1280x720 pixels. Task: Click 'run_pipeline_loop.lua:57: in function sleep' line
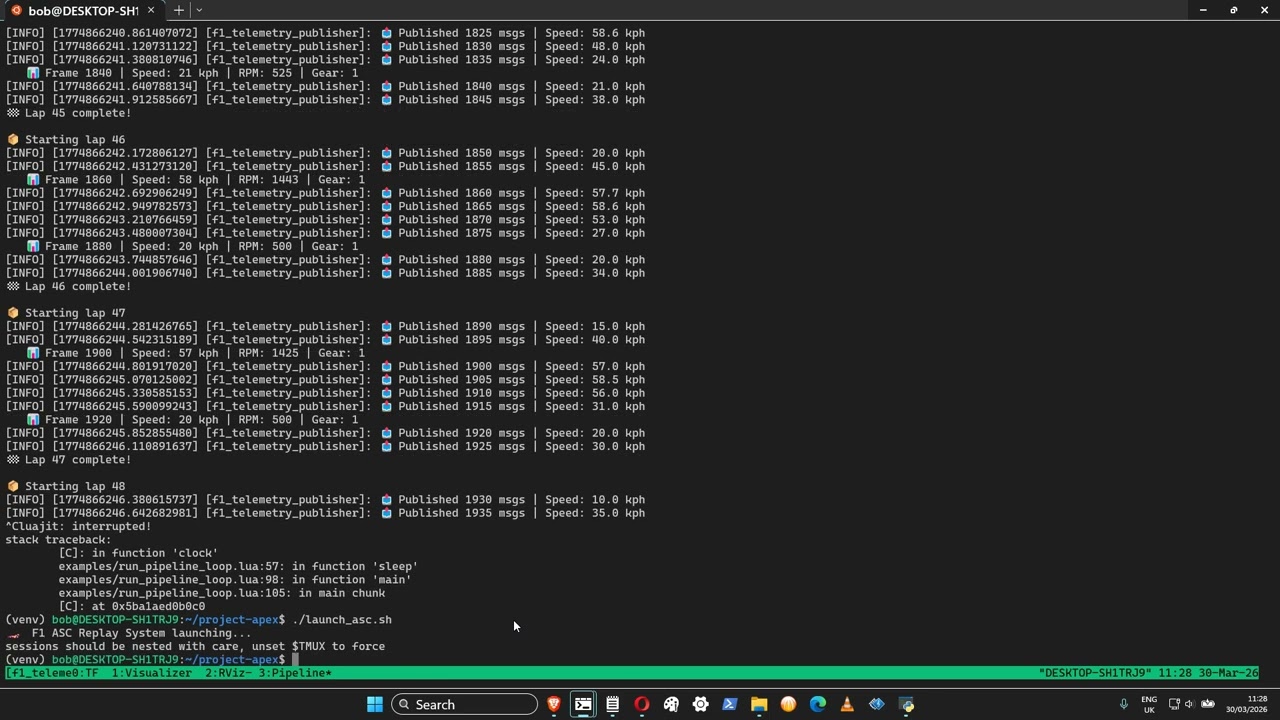pyautogui.click(x=238, y=566)
